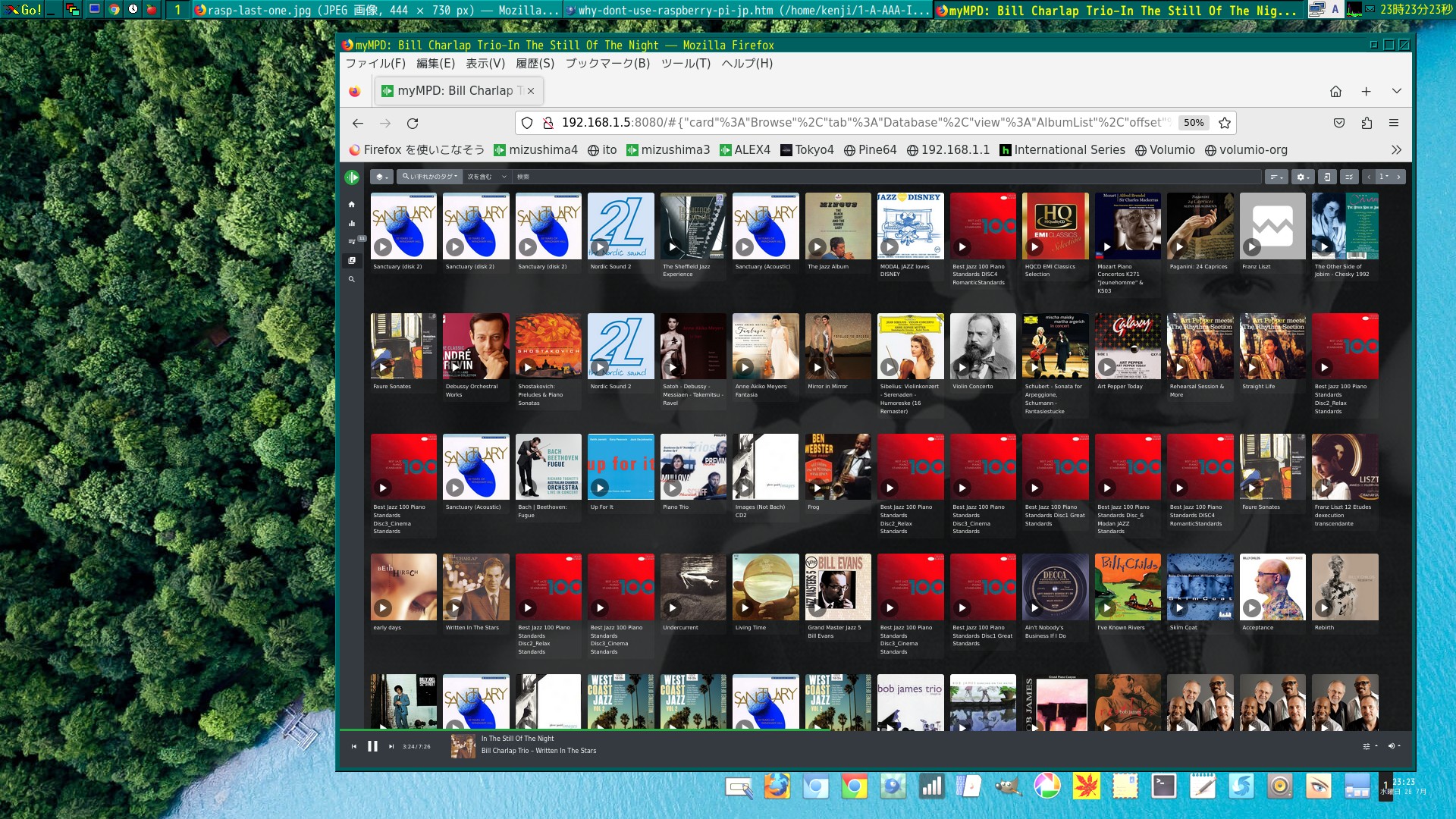
Task: Open the ブックマーク(B) menu
Action: [x=607, y=64]
